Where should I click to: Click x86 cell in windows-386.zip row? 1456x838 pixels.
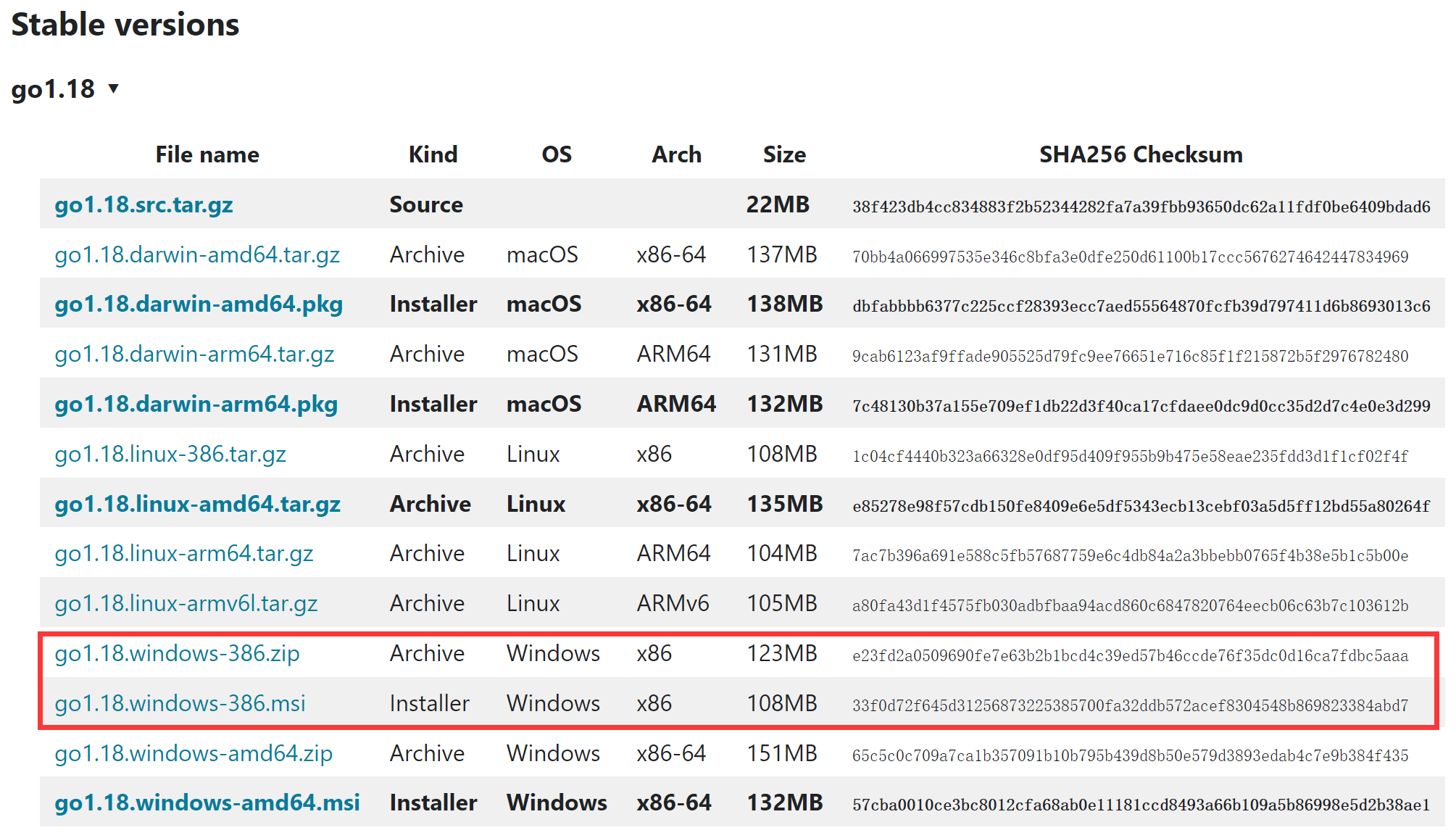[654, 653]
